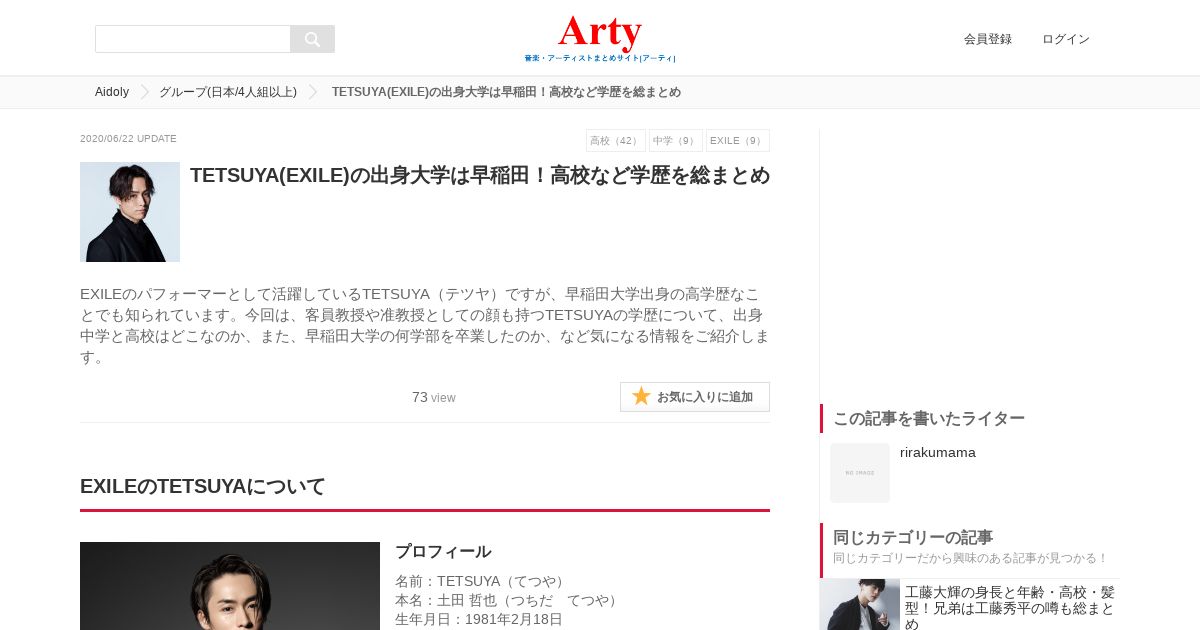Open ログイン login link

point(1066,39)
